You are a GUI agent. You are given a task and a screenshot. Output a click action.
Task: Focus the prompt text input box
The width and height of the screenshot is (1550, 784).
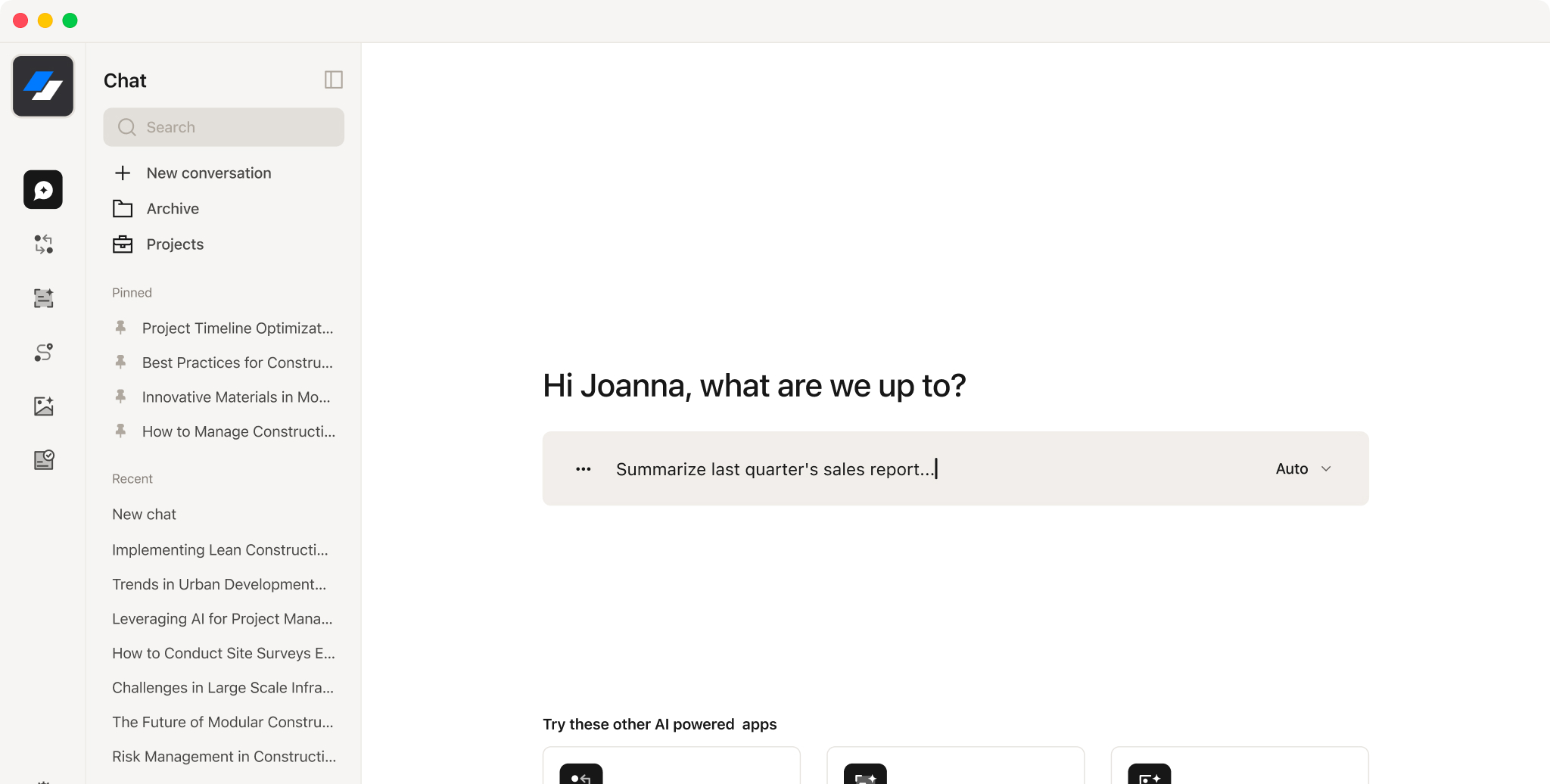click(x=938, y=469)
